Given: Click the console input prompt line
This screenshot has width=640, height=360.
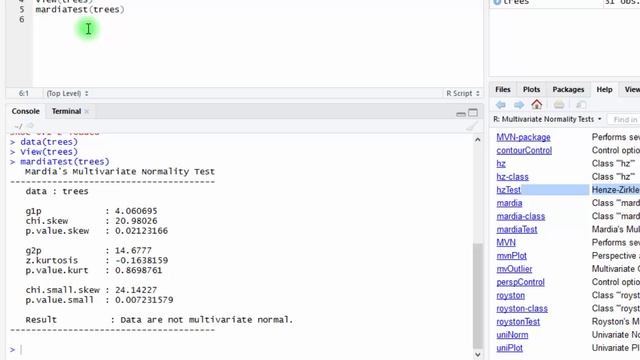Looking at the screenshot, I should tap(241, 349).
